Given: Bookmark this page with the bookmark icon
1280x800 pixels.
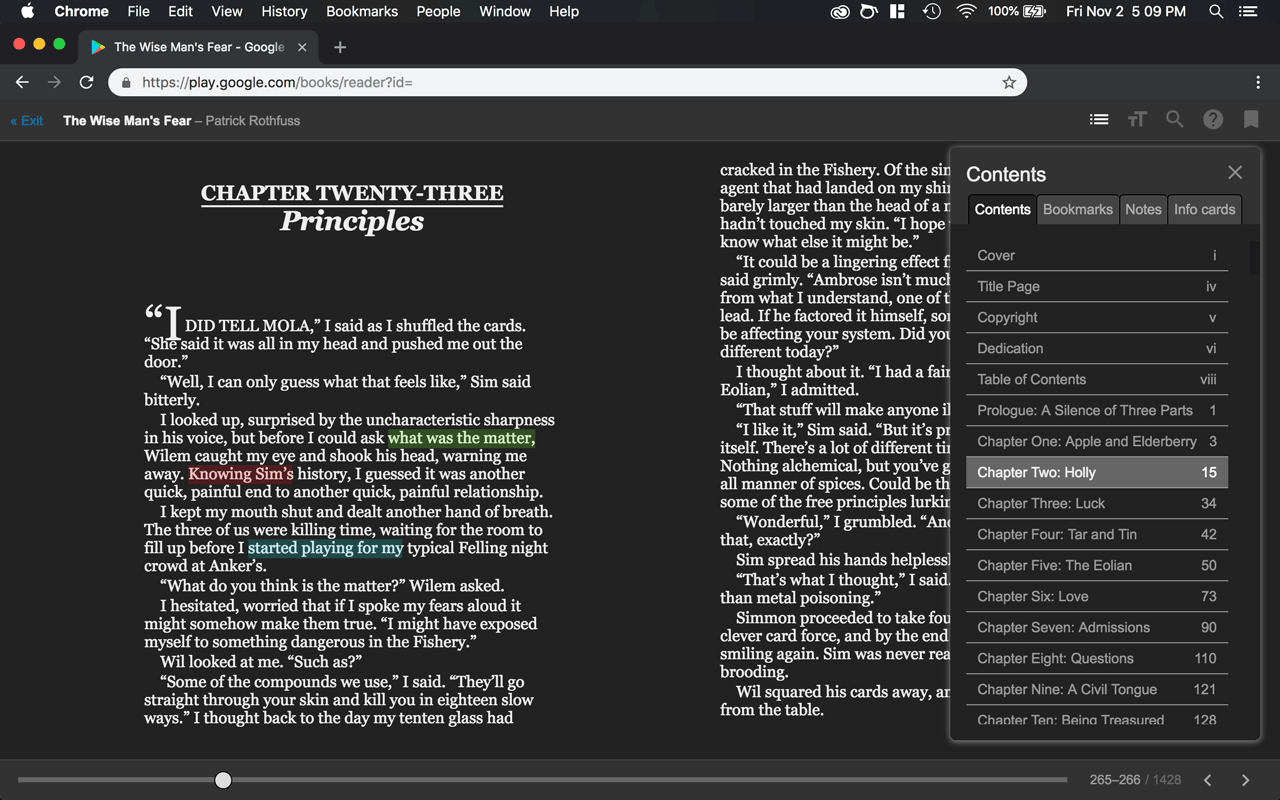Looking at the screenshot, I should point(1251,119).
